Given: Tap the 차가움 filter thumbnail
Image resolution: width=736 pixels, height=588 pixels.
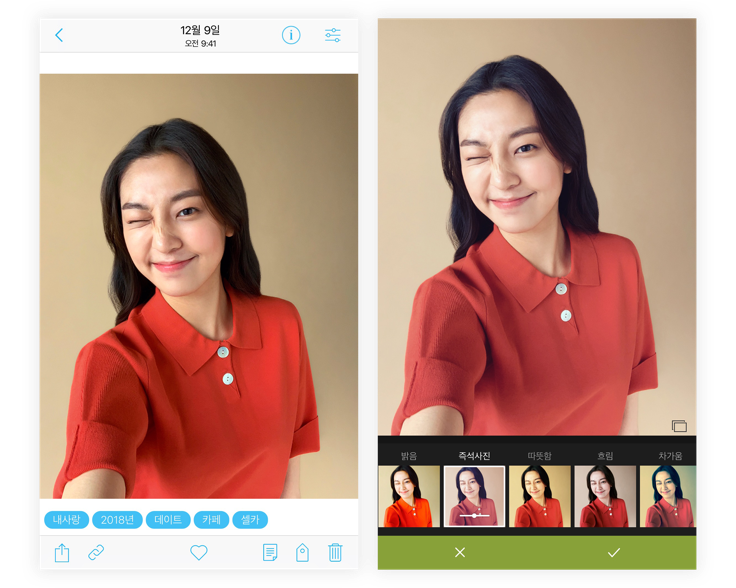Looking at the screenshot, I should (x=668, y=496).
